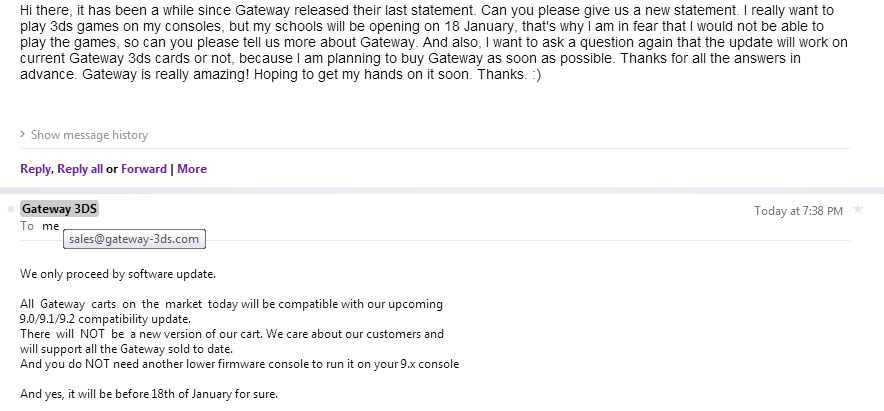Click the "To" recipient label
Image resolution: width=884 pixels, height=411 pixels.
27,226
